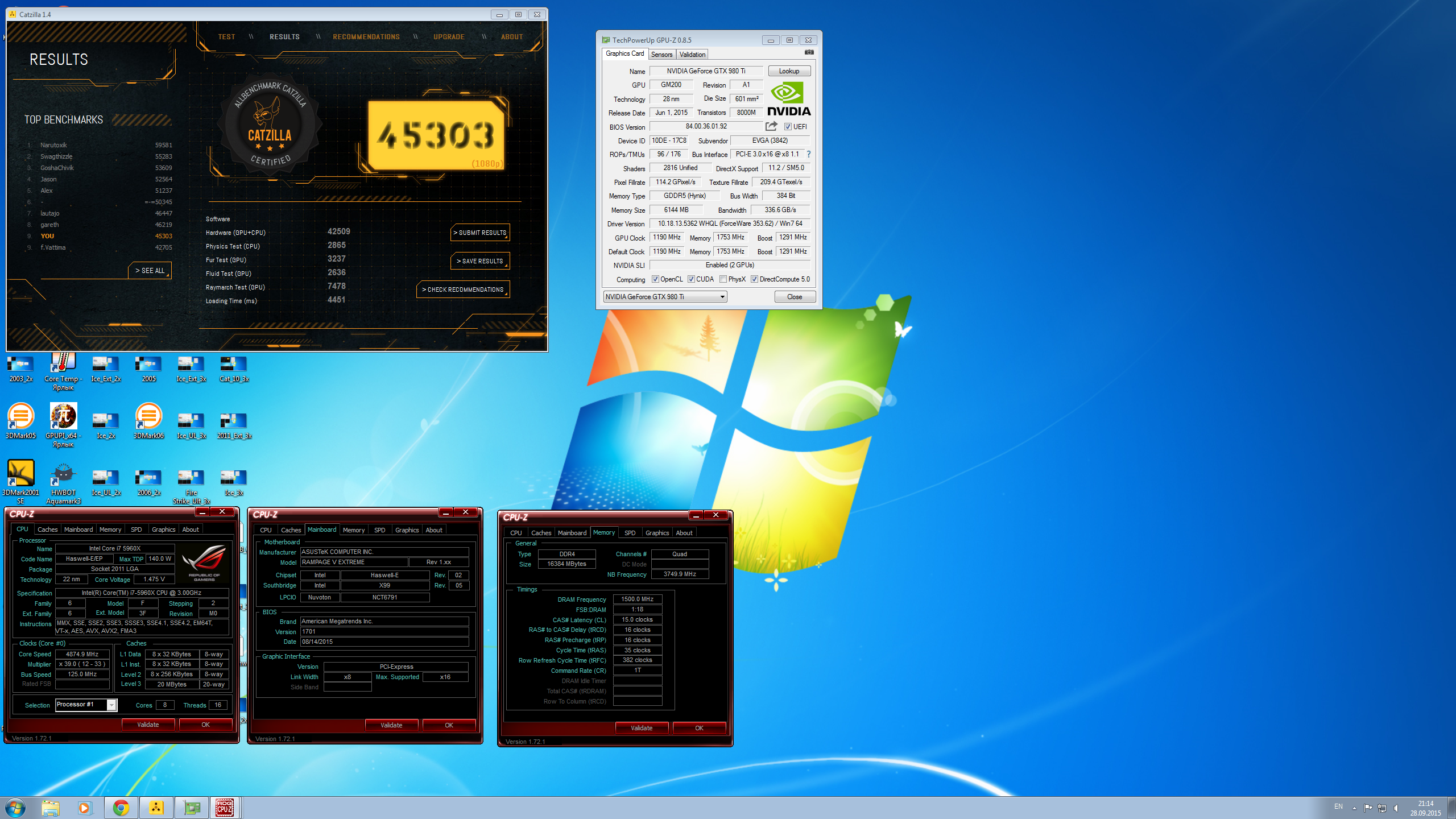1456x819 pixels.
Task: Launch the 3DMark05 shortcut
Action: click(20, 421)
